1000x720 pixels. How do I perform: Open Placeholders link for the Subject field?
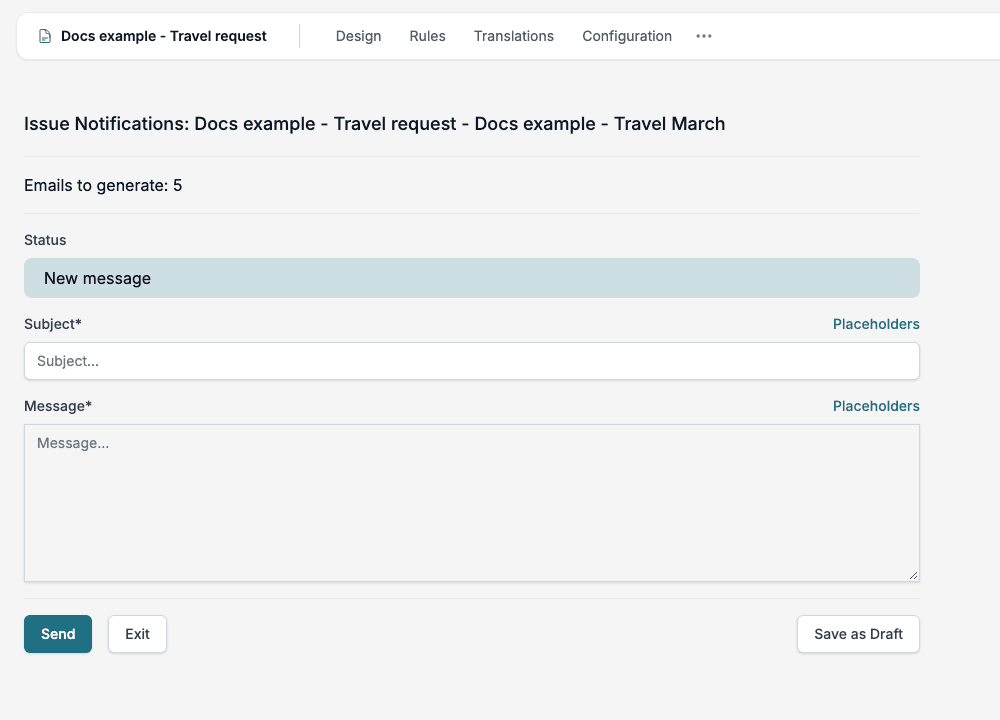click(876, 324)
